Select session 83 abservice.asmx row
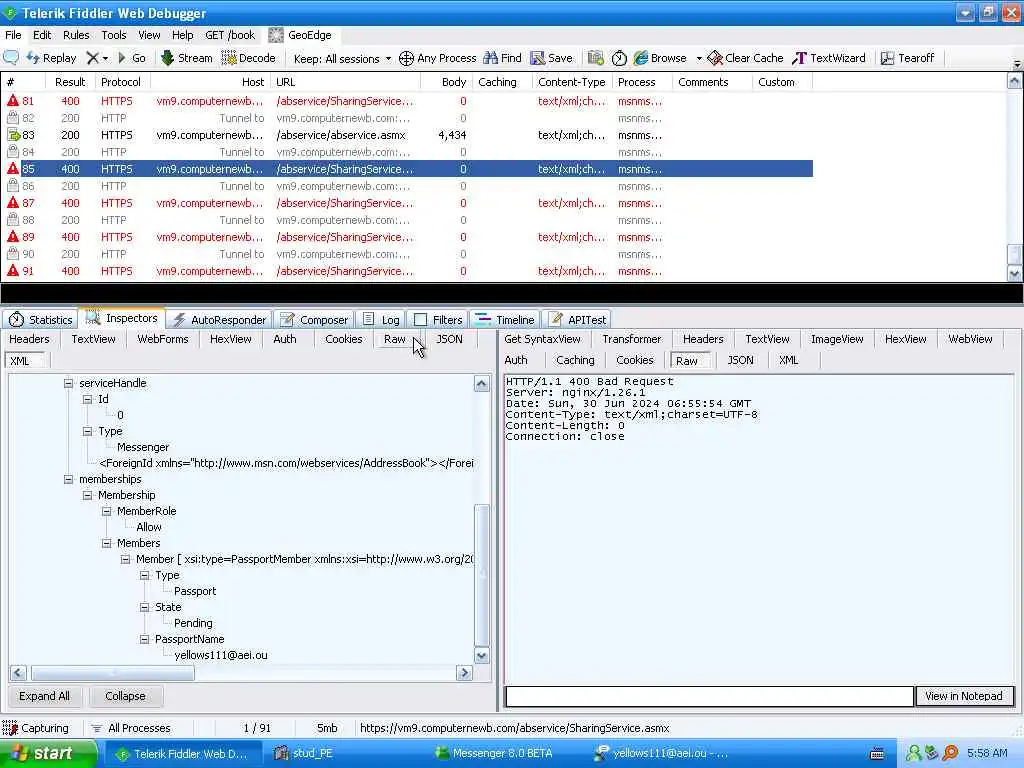 [407, 135]
